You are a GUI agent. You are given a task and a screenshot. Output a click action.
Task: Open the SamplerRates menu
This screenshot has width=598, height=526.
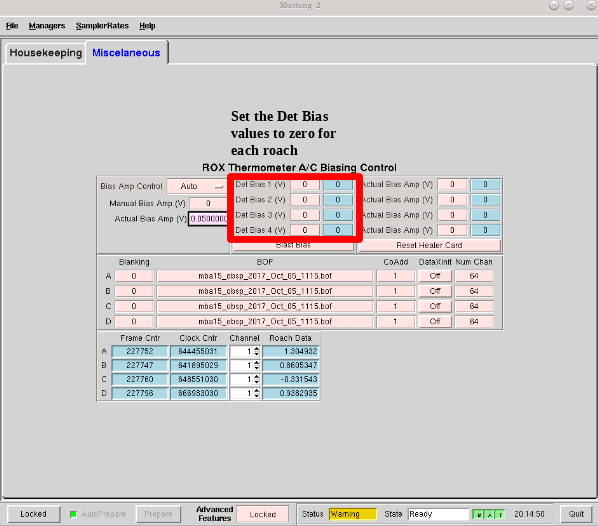[102, 26]
